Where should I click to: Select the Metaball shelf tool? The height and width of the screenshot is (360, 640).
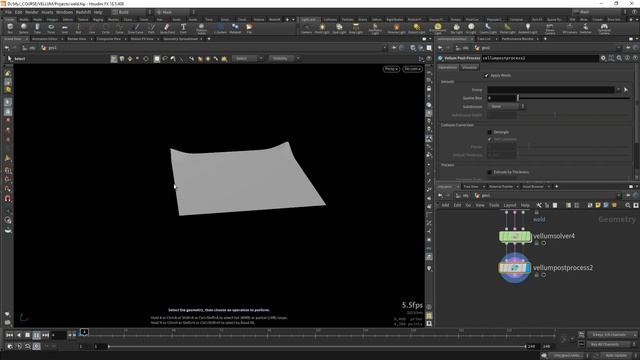(x=235, y=28)
